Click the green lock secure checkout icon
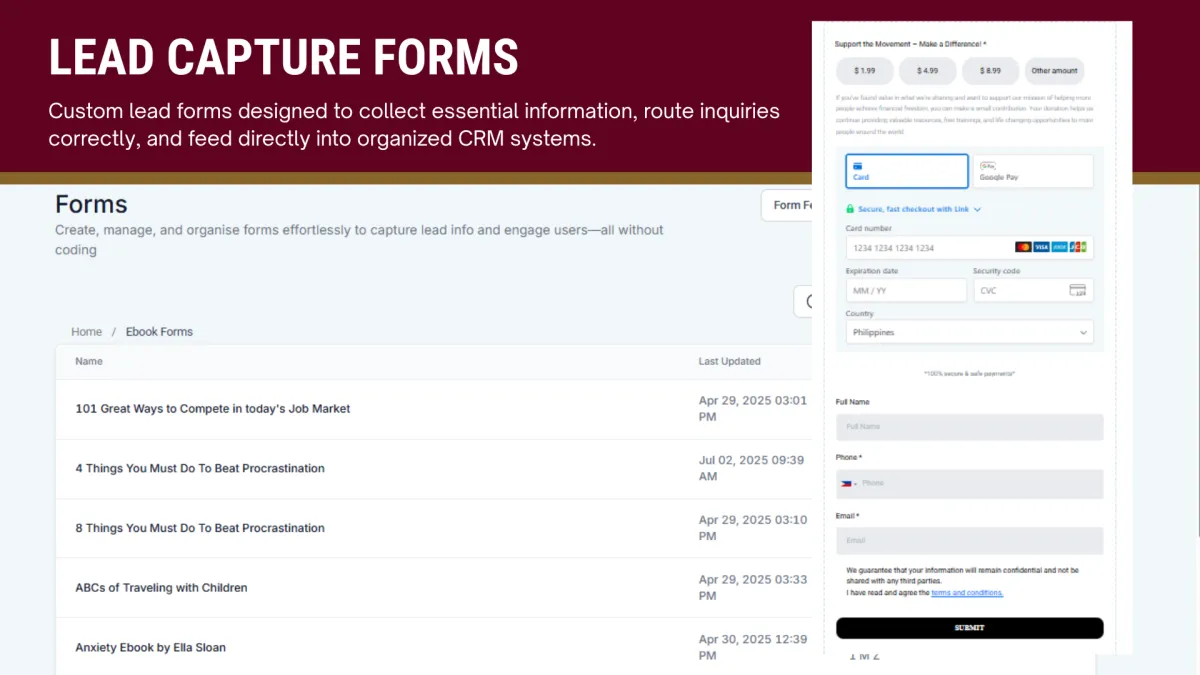 850,209
